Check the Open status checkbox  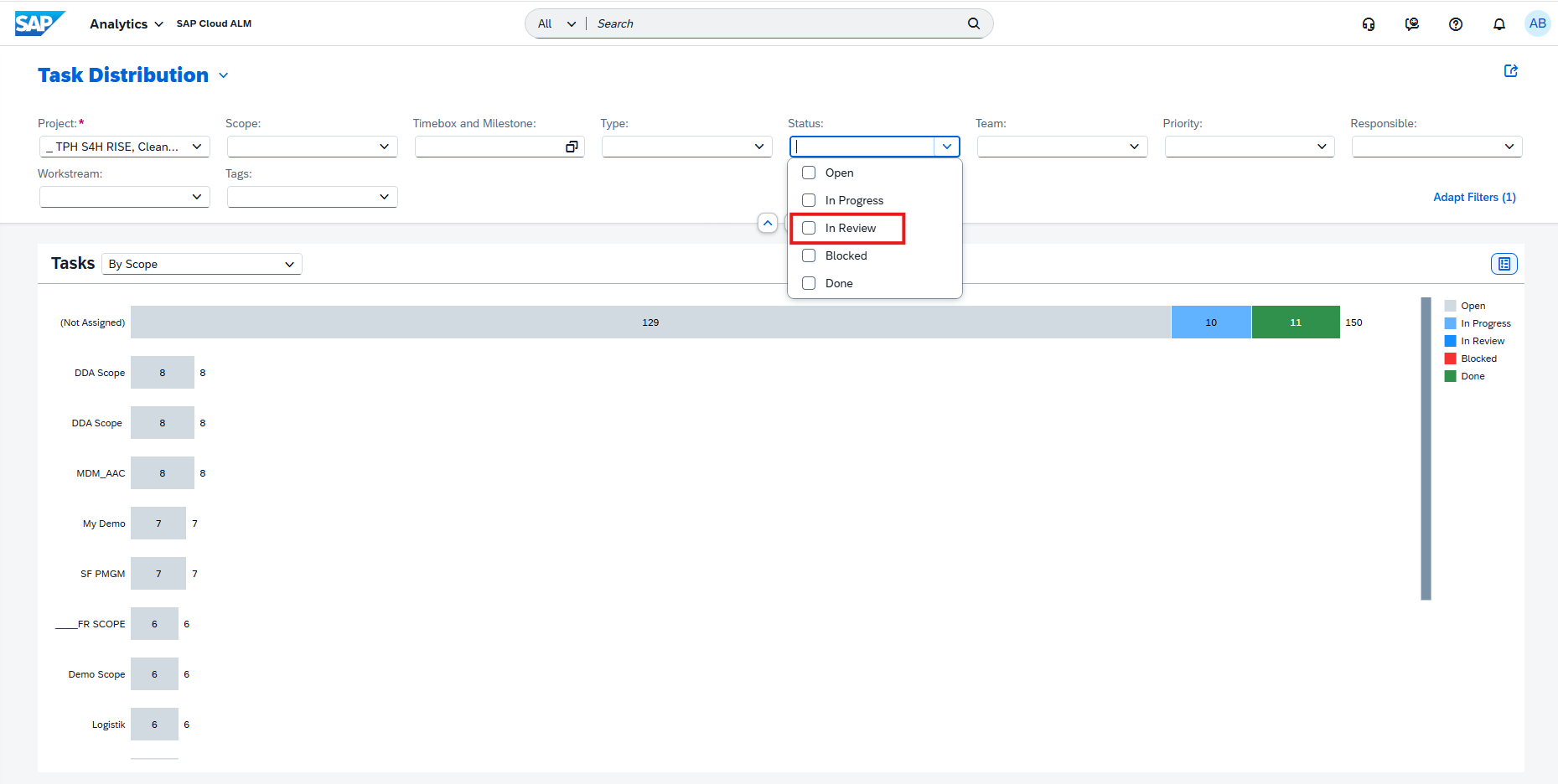click(809, 173)
